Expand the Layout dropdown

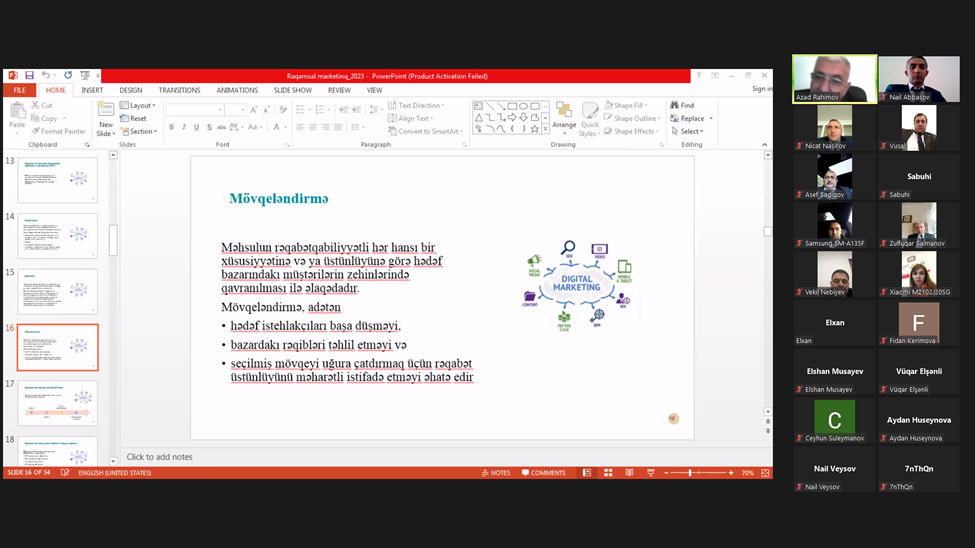(138, 105)
